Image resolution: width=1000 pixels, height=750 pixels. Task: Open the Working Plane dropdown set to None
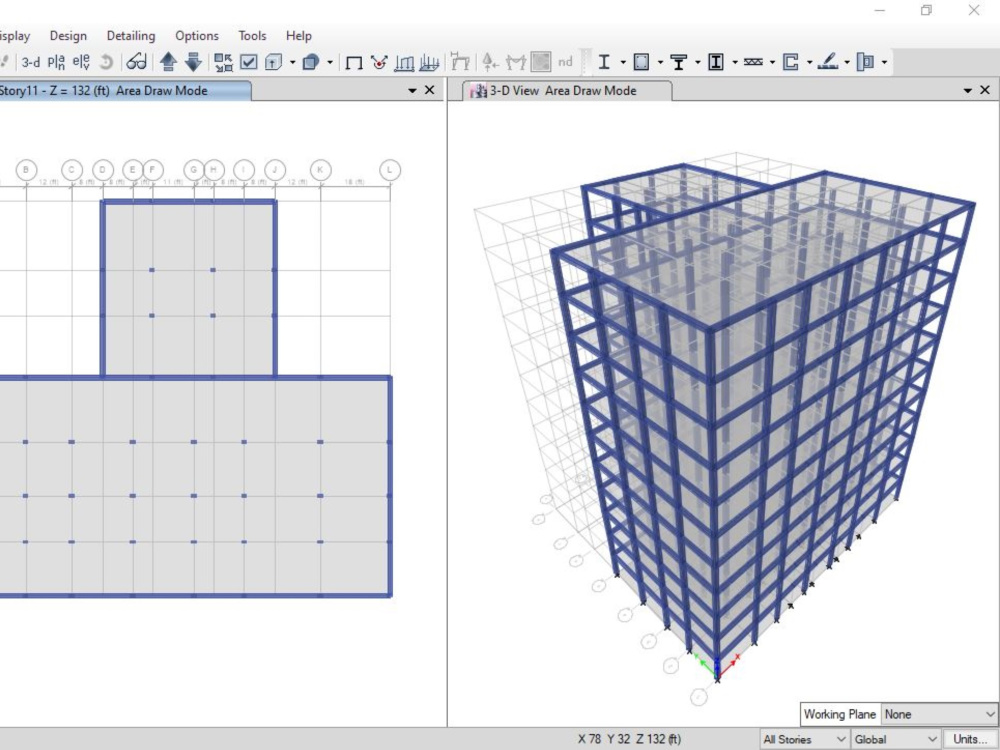tap(939, 714)
